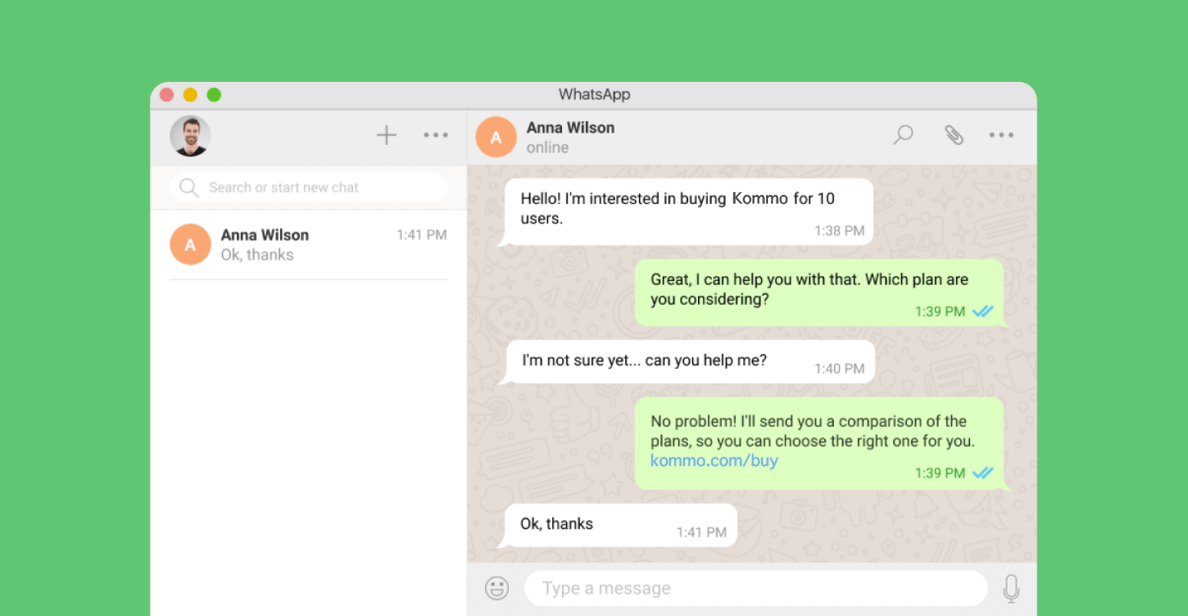This screenshot has height=616, width=1188.
Task: Open your profile photo avatar
Action: (190, 136)
